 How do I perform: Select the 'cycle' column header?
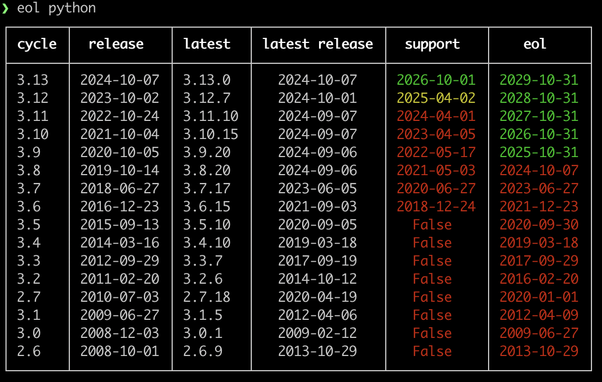click(37, 45)
